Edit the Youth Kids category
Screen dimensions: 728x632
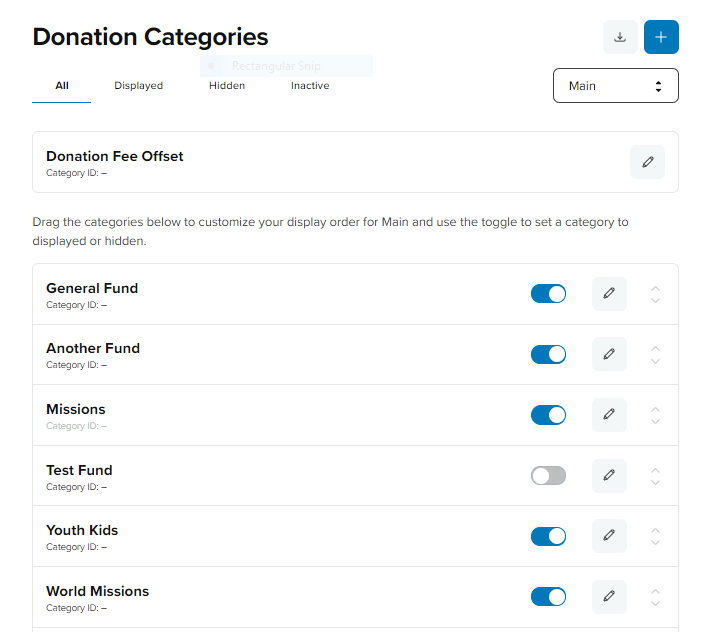[609, 536]
